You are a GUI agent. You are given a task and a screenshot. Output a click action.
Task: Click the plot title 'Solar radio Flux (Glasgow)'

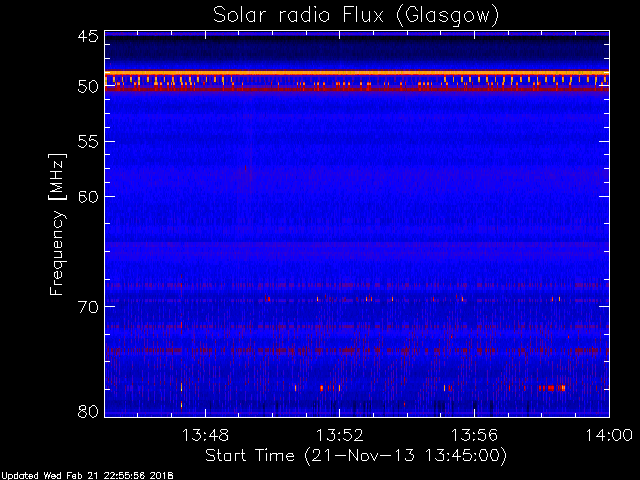pyautogui.click(x=356, y=16)
